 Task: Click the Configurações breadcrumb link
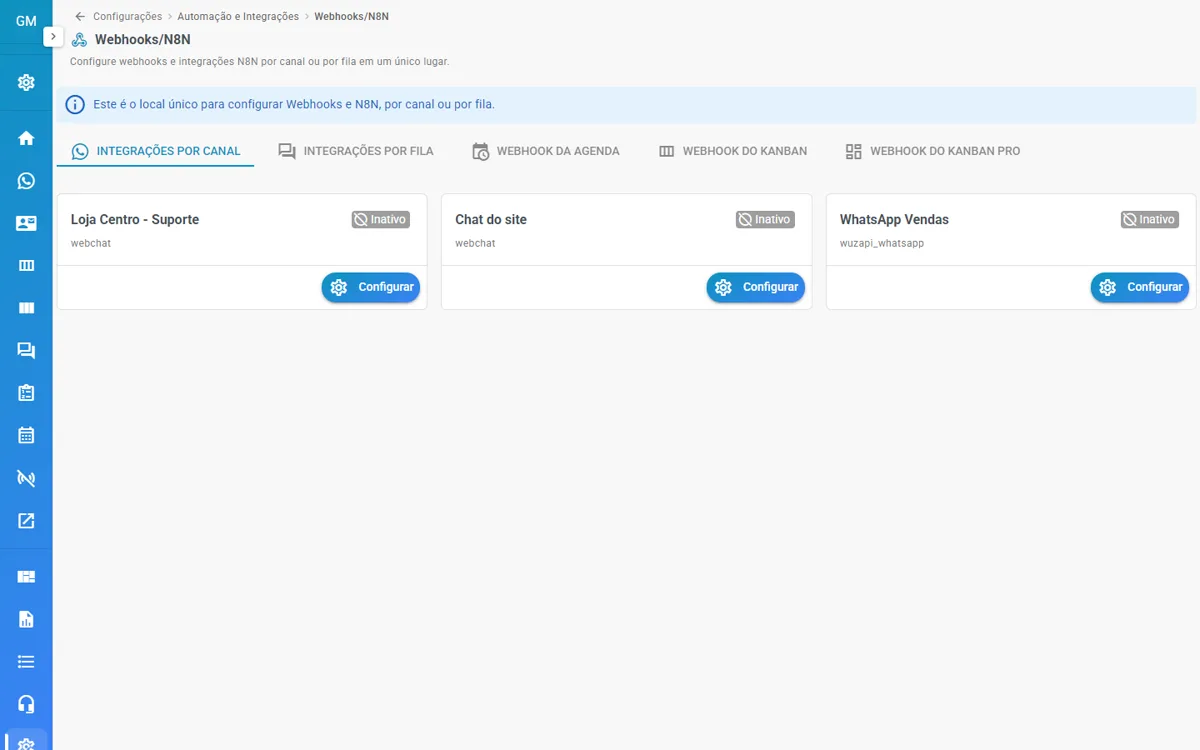127,16
